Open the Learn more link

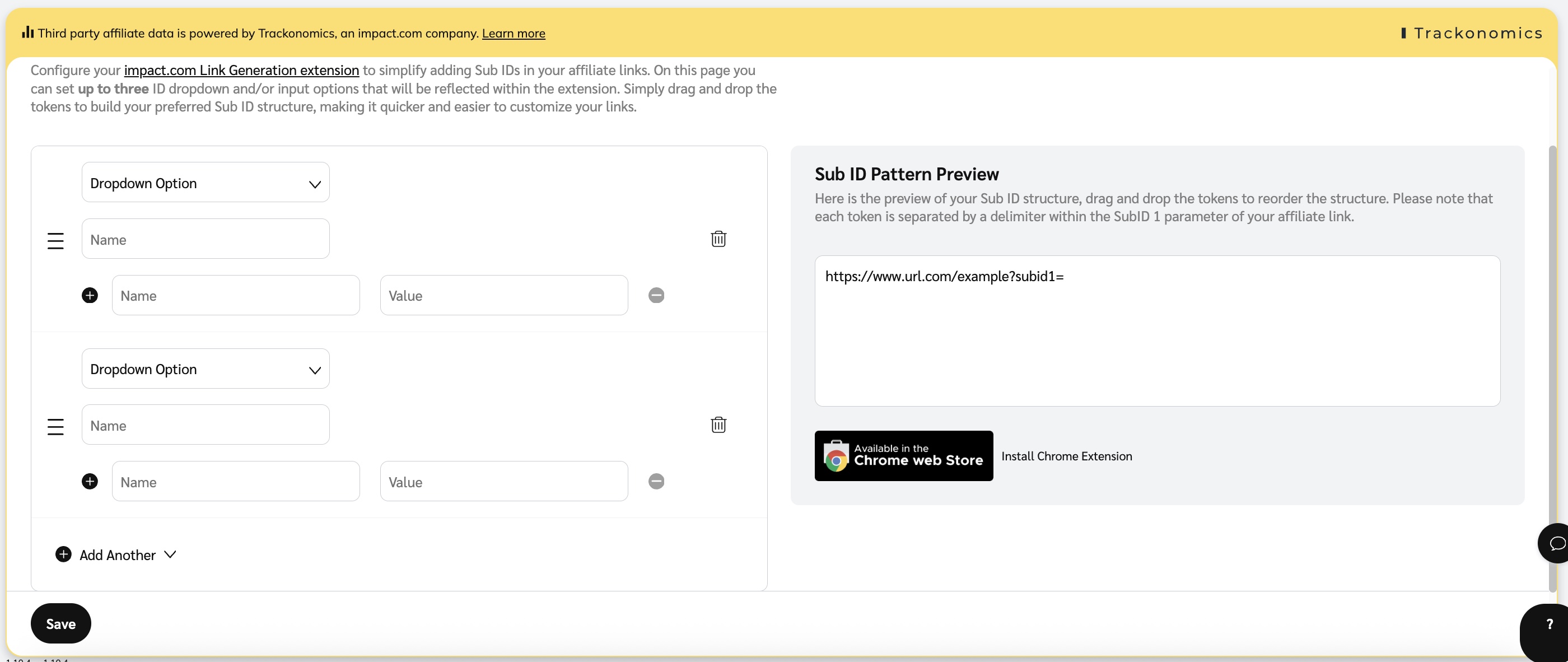(513, 34)
